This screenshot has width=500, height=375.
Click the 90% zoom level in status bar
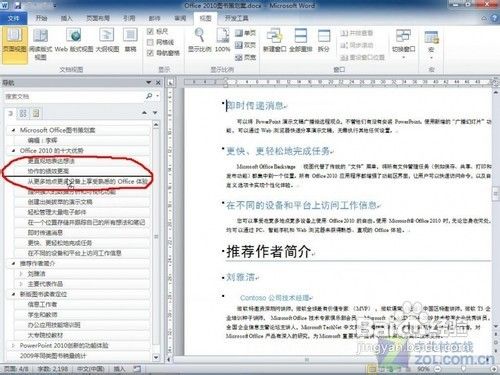(423, 369)
